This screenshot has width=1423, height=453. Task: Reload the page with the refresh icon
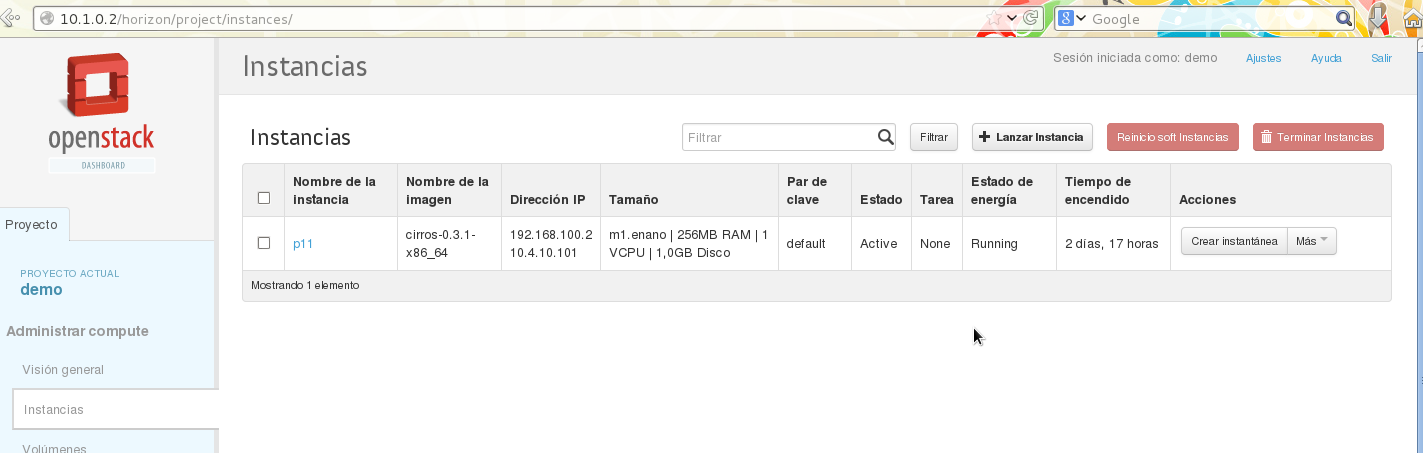click(1029, 19)
